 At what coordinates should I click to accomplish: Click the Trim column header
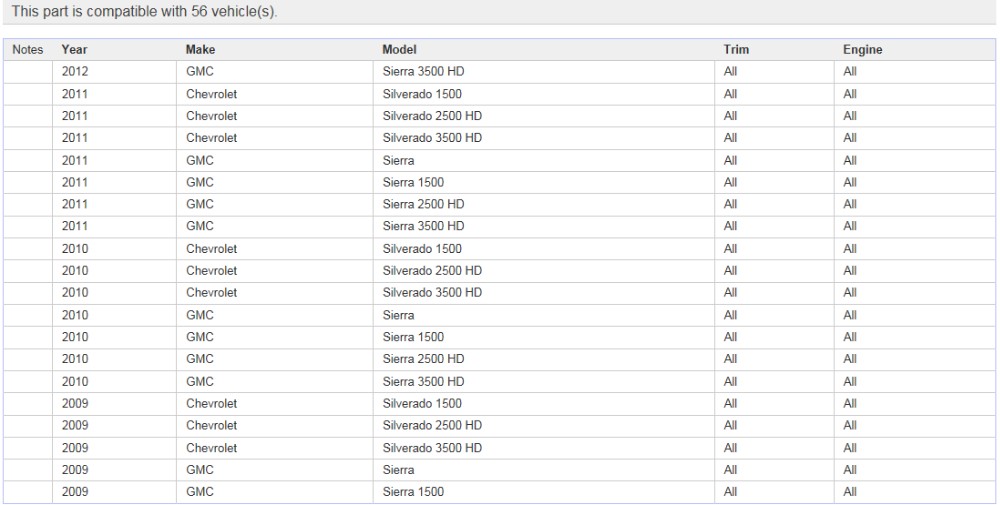pos(736,49)
